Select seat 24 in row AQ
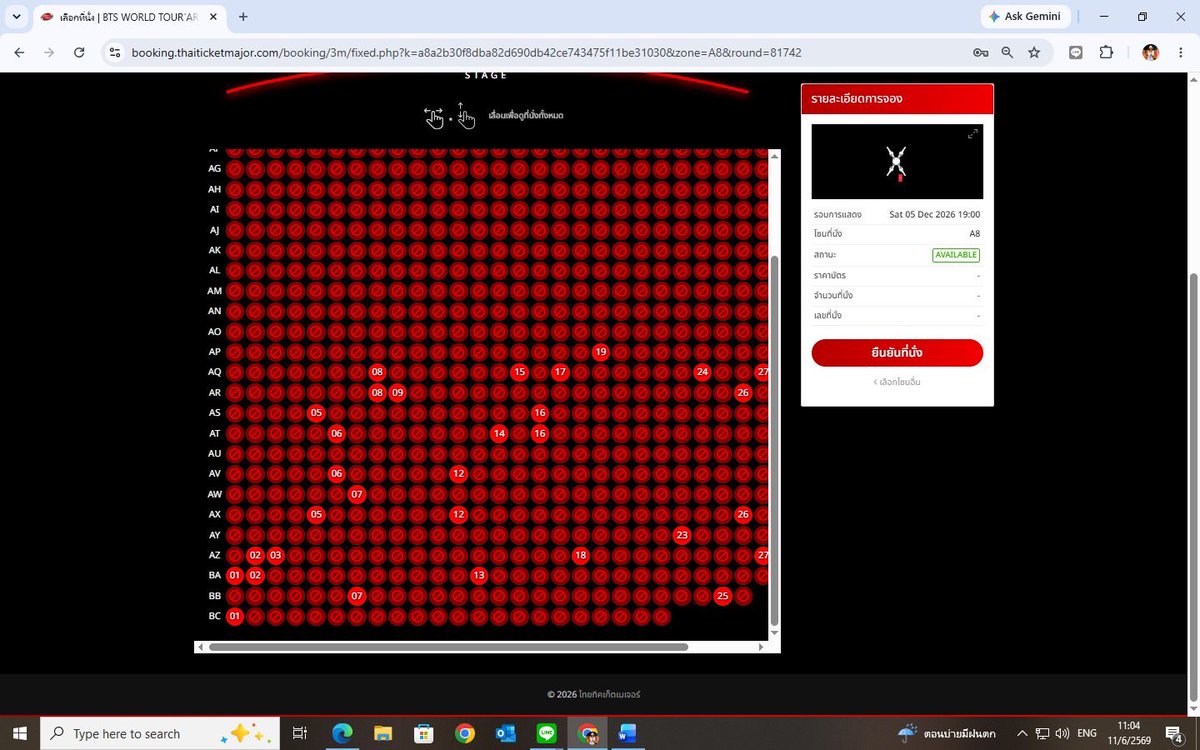This screenshot has height=750, width=1200. coord(702,372)
